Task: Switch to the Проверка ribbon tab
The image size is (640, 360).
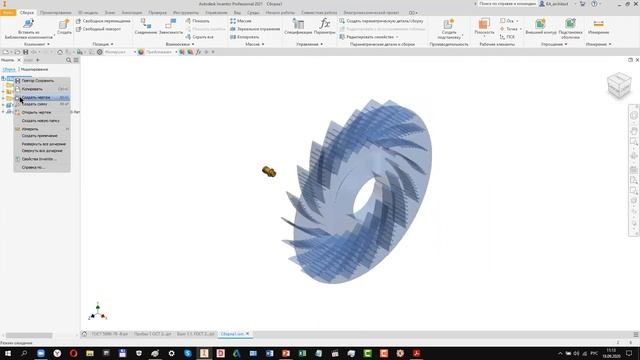Action: (157, 13)
